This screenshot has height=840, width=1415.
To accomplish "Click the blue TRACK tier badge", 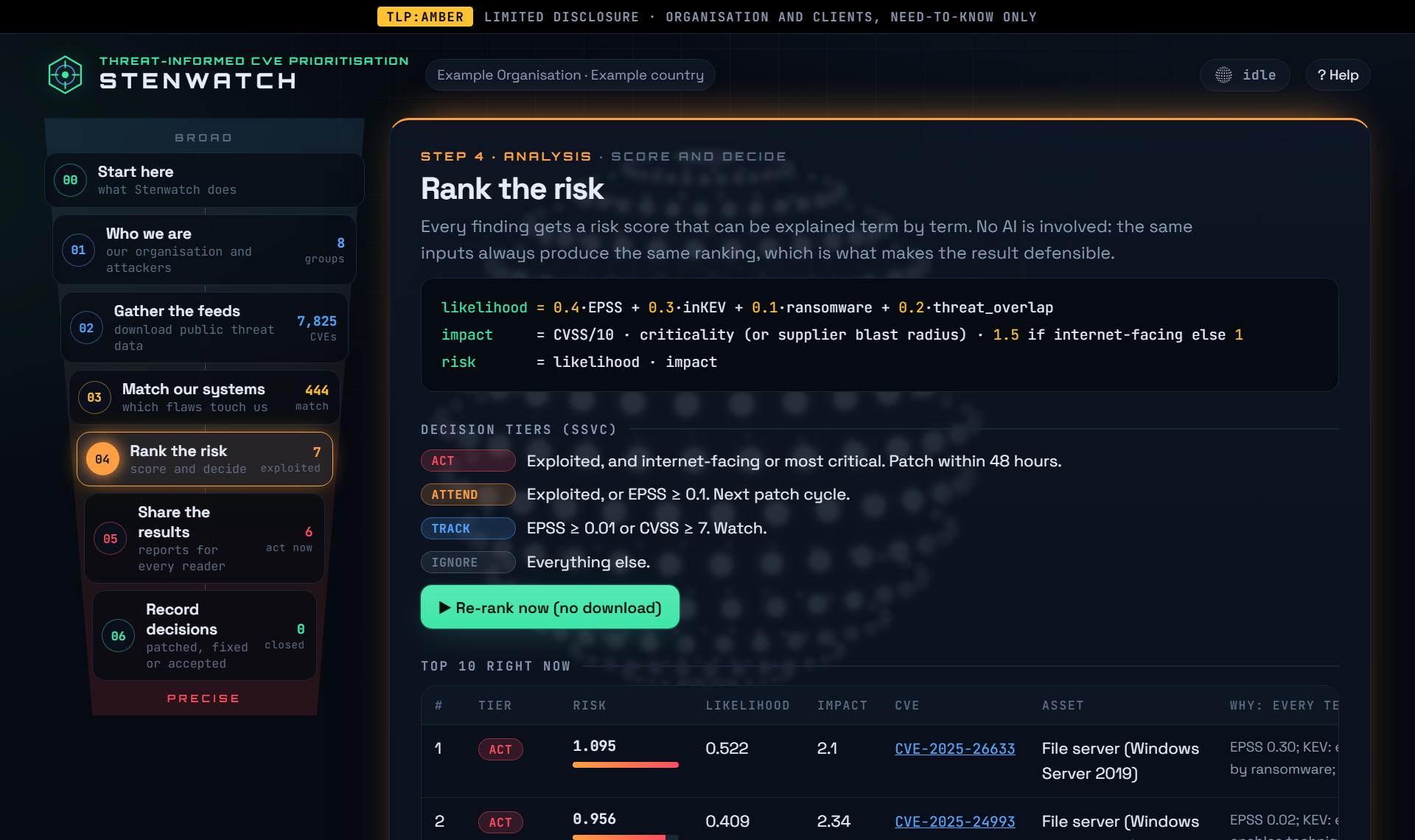I will point(468,528).
